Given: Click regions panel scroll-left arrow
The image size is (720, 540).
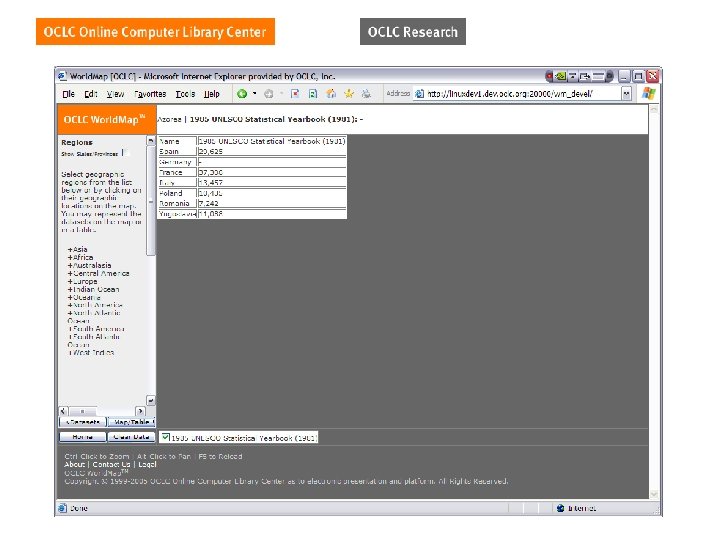Looking at the screenshot, I should coord(64,411).
